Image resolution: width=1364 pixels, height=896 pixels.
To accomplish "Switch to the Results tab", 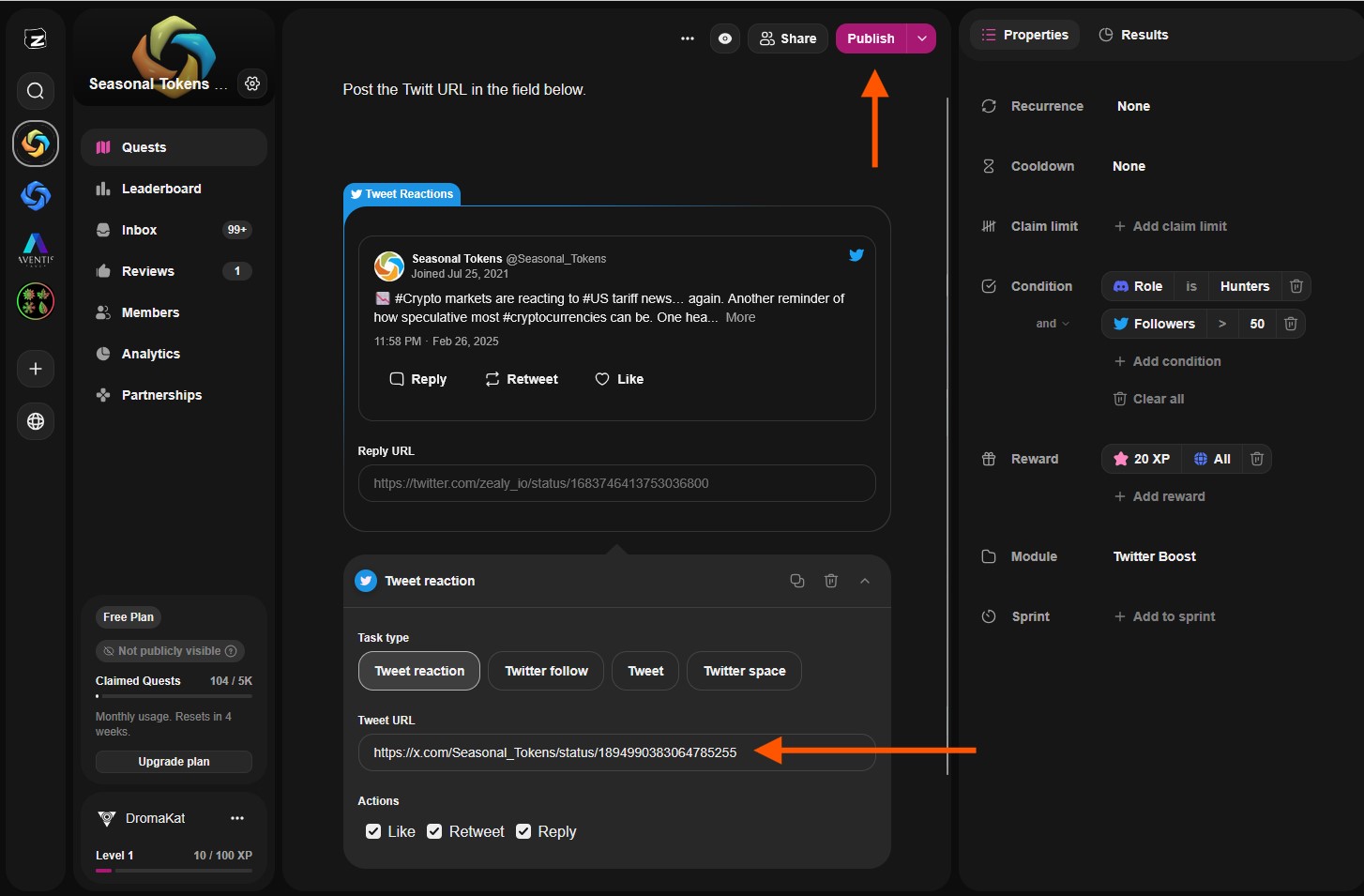I will (x=1133, y=35).
